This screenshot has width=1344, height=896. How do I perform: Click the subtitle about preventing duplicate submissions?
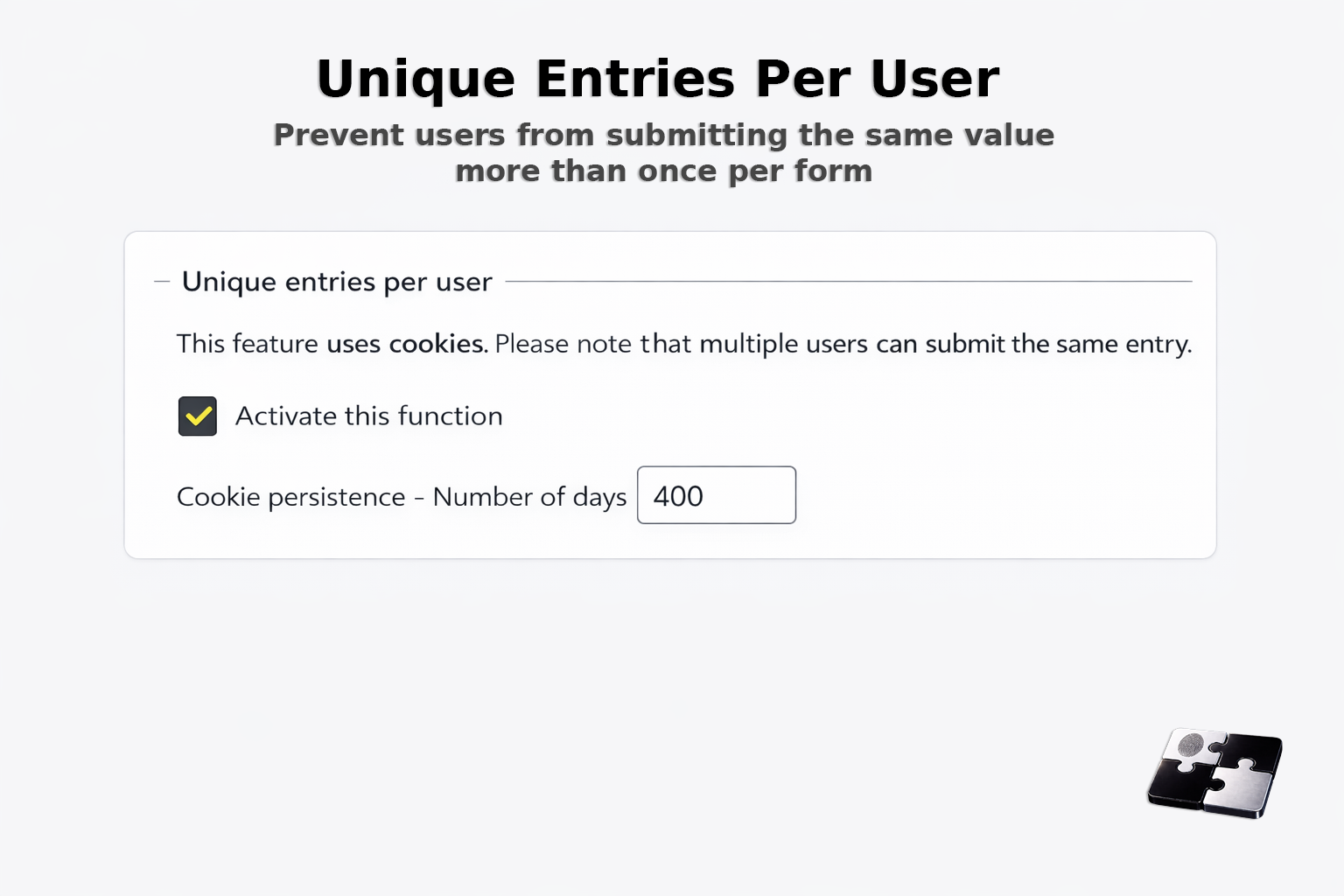(x=663, y=152)
